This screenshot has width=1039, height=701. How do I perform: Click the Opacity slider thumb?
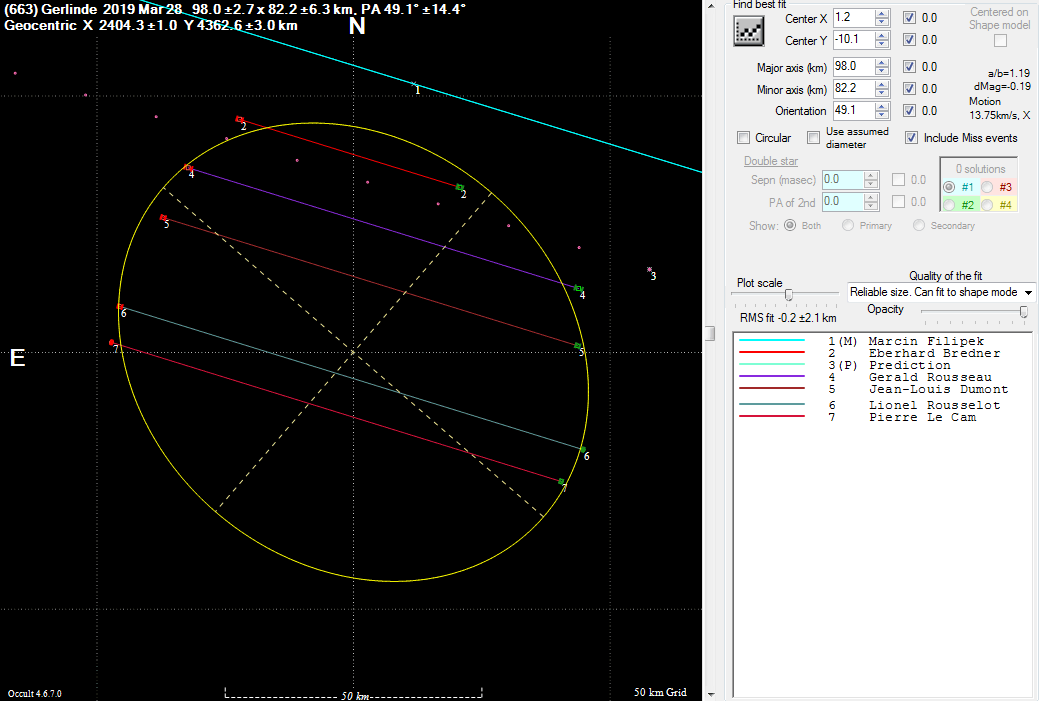(x=1023, y=312)
